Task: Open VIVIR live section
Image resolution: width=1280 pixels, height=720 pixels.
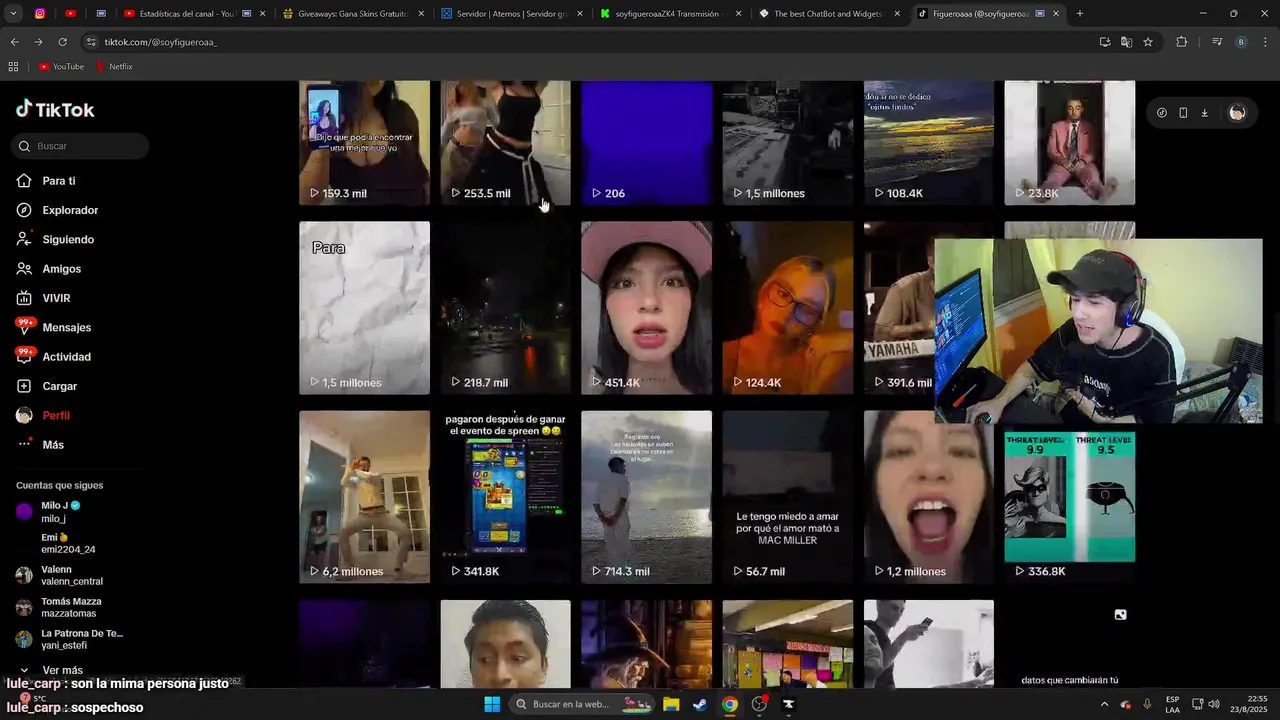Action: (43, 298)
